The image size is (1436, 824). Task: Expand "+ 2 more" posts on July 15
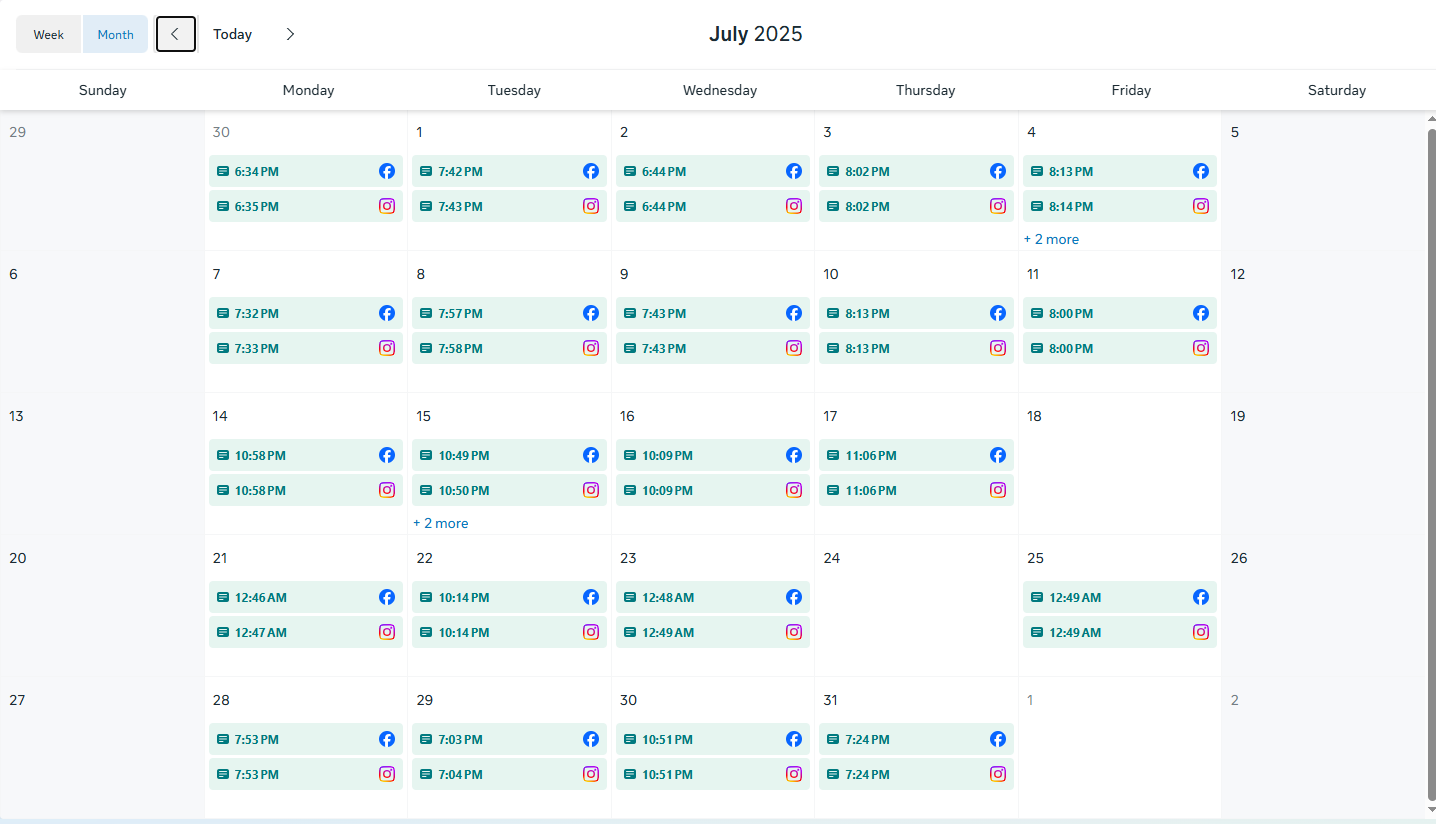441,523
